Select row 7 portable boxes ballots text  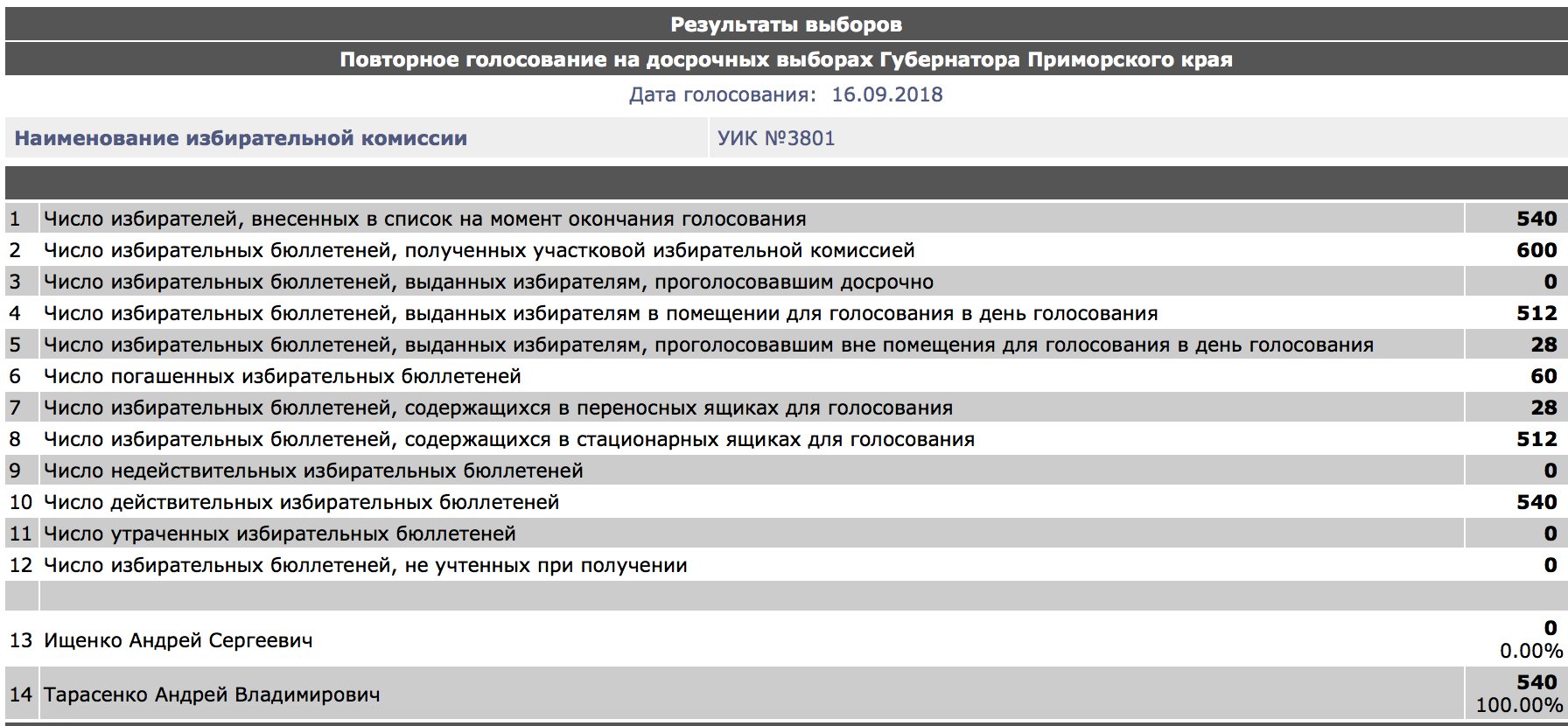498,408
